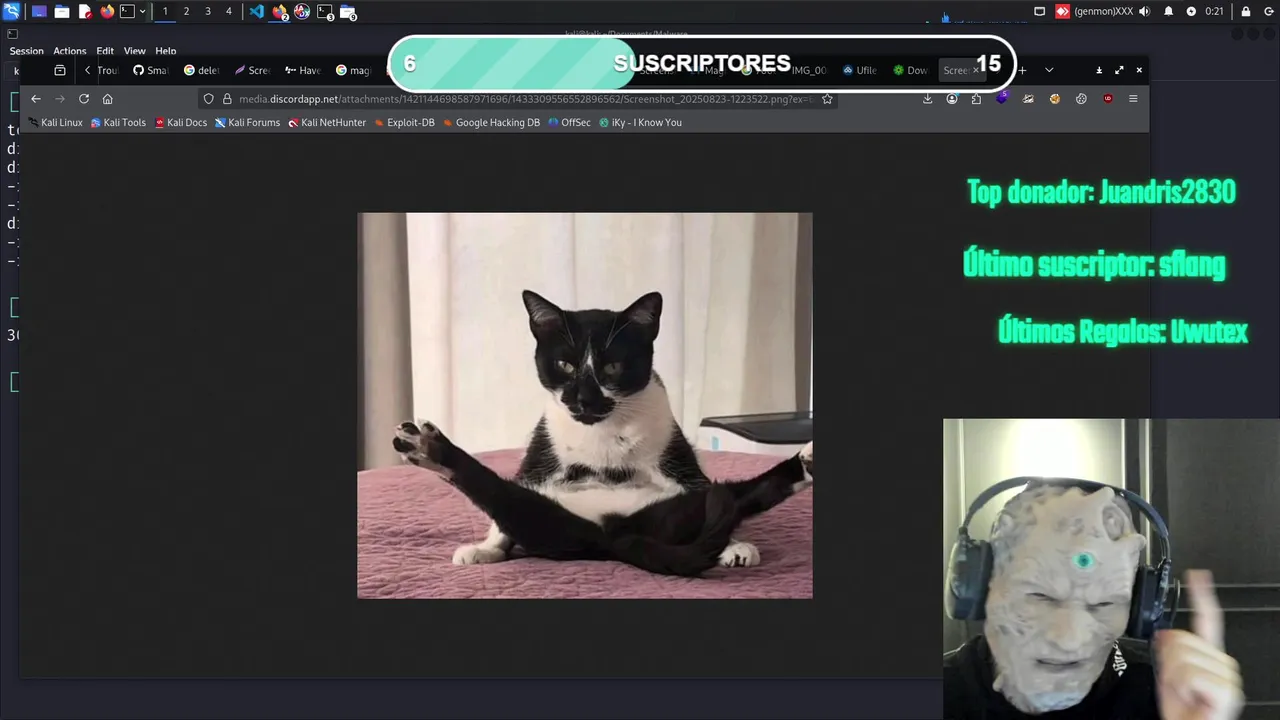The height and width of the screenshot is (720, 1280).
Task: Open the Firefox downloads panel
Action: pyautogui.click(x=927, y=99)
